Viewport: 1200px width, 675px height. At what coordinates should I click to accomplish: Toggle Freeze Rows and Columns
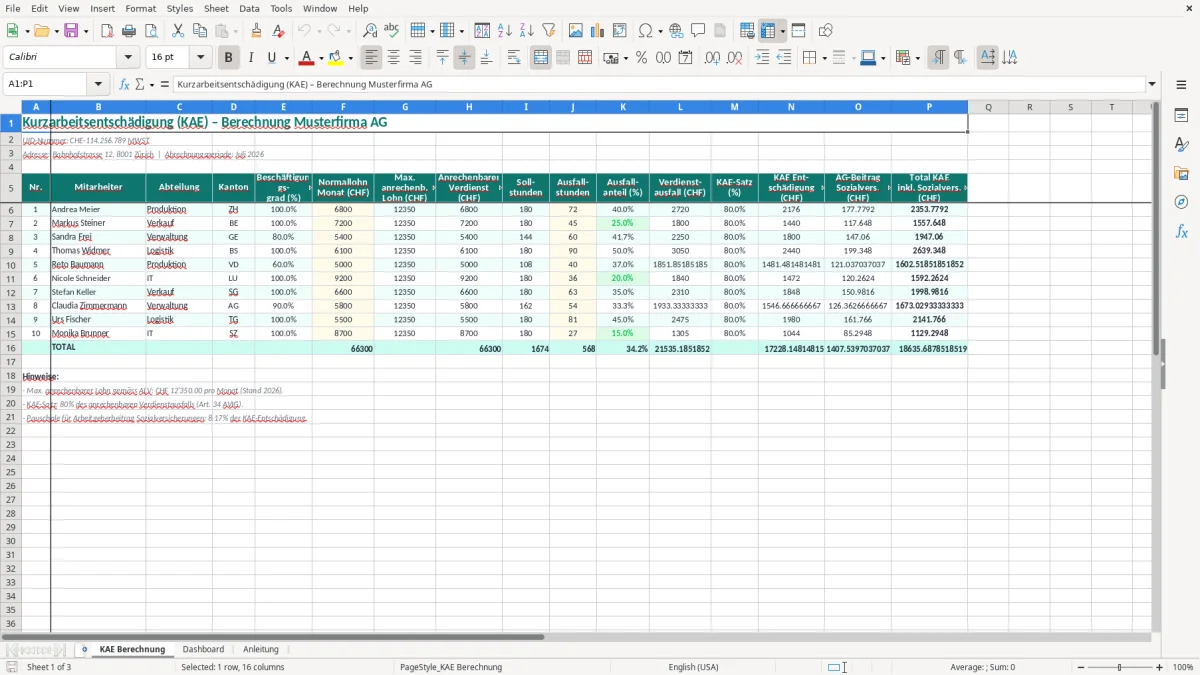click(768, 31)
